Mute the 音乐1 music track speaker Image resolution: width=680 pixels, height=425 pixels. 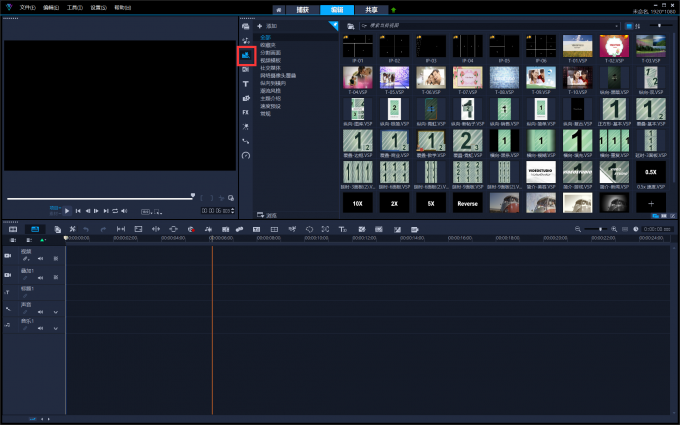40,328
